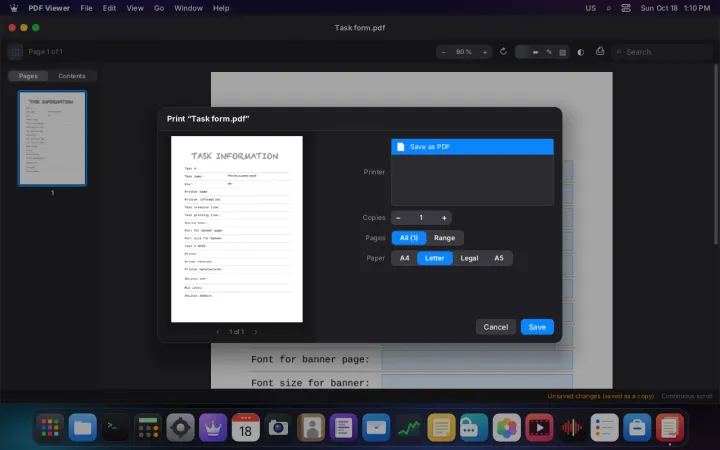
Task: Cancel the print dialog
Action: click(x=495, y=327)
